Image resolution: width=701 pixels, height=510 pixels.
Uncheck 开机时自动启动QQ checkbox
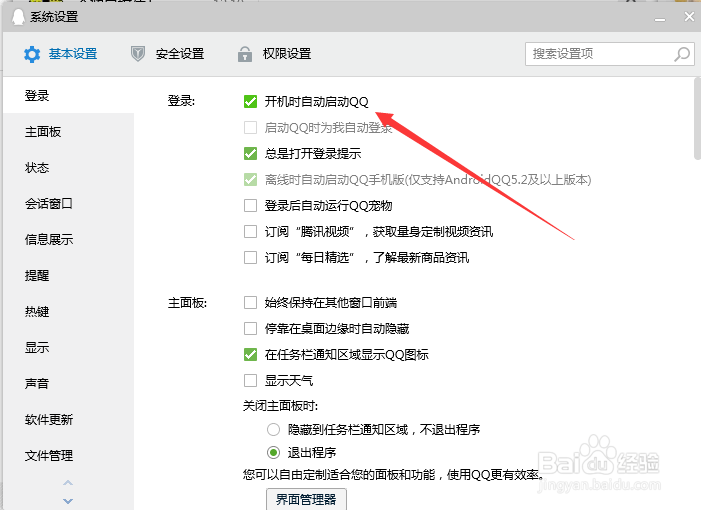tap(250, 102)
